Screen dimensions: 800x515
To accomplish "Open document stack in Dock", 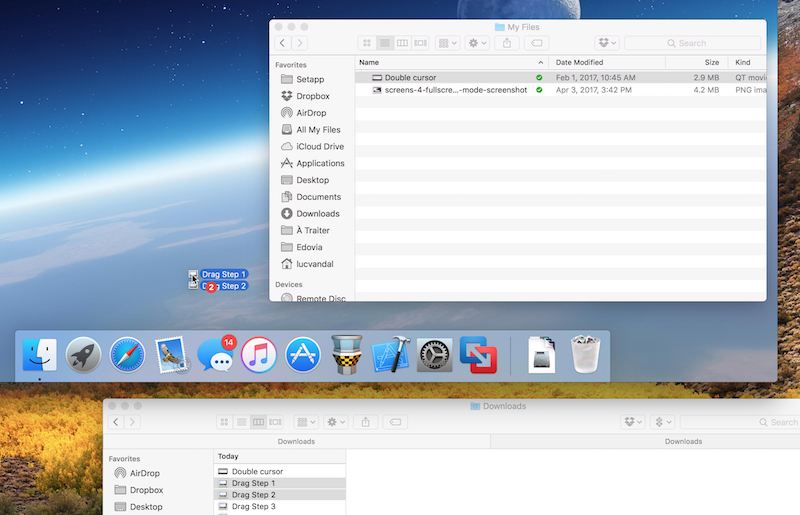I will [541, 355].
